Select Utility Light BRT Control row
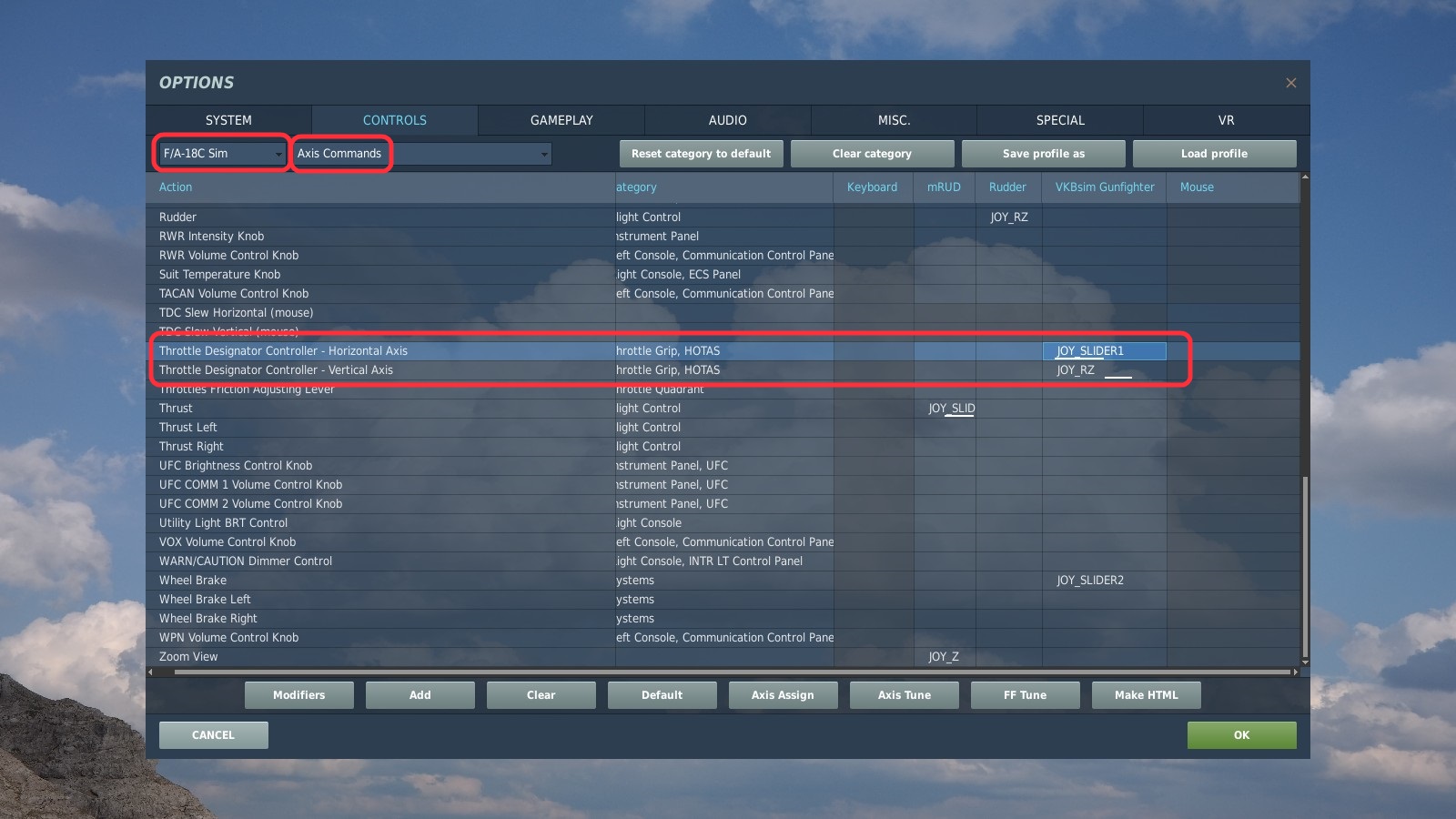Viewport: 1456px width, 819px height. (x=723, y=523)
